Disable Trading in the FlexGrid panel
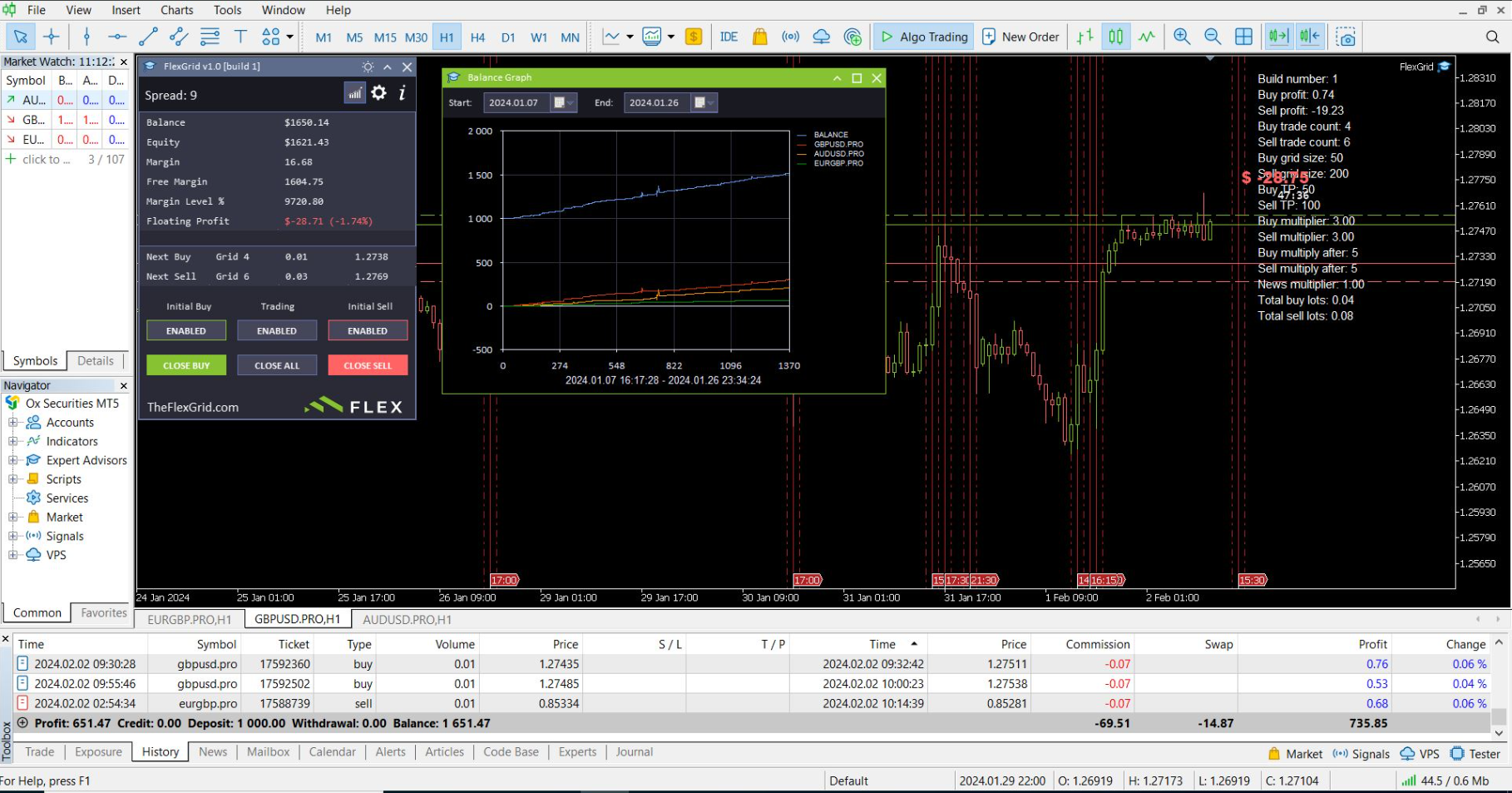 (277, 330)
